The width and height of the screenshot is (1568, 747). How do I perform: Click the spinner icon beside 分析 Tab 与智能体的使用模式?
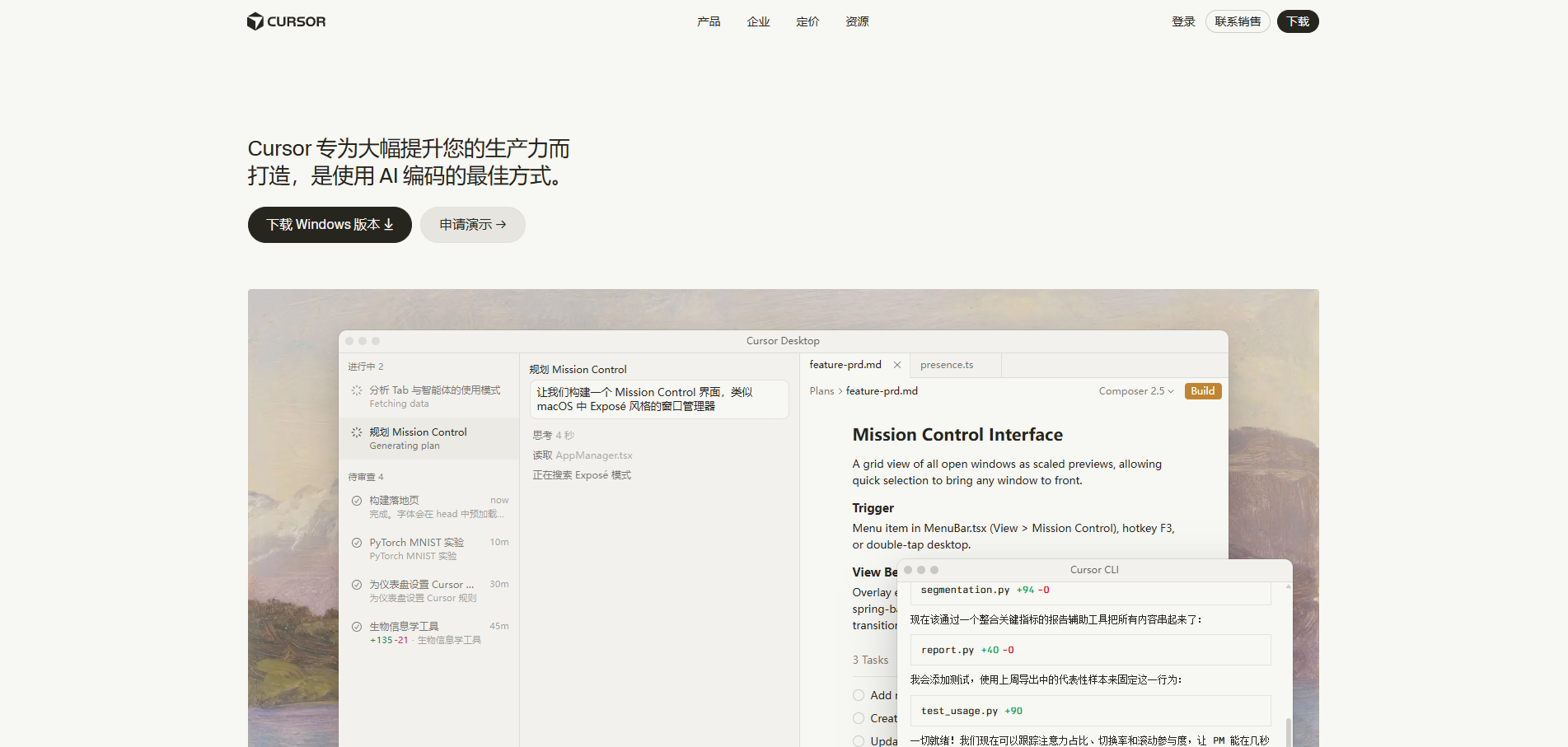[x=357, y=390]
